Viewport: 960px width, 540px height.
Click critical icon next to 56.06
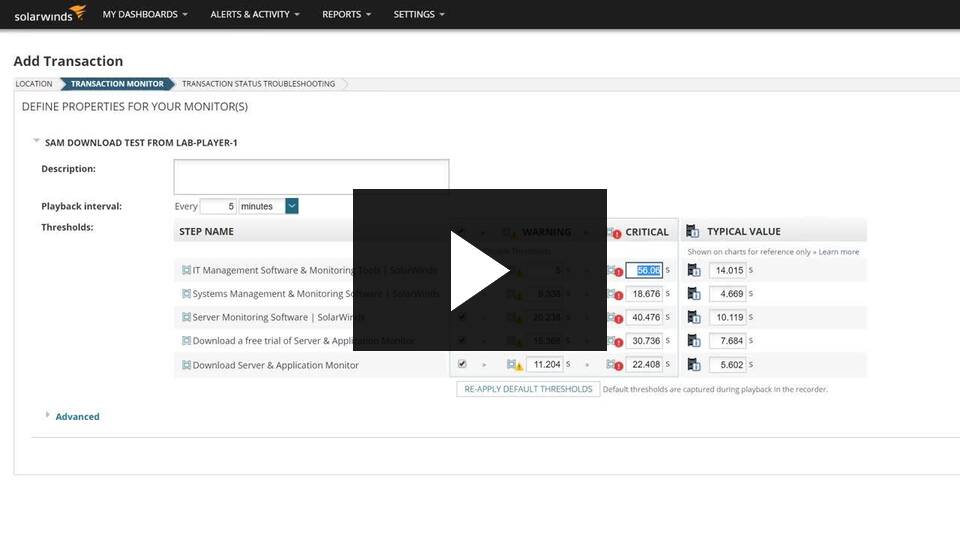615,271
